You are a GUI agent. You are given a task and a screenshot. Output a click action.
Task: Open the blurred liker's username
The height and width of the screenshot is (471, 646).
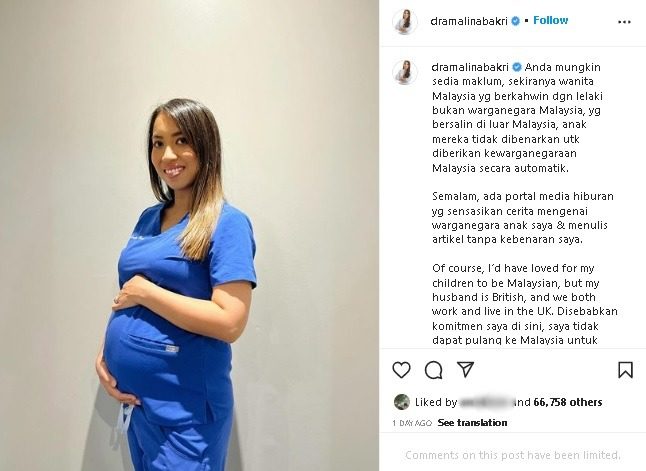click(486, 402)
